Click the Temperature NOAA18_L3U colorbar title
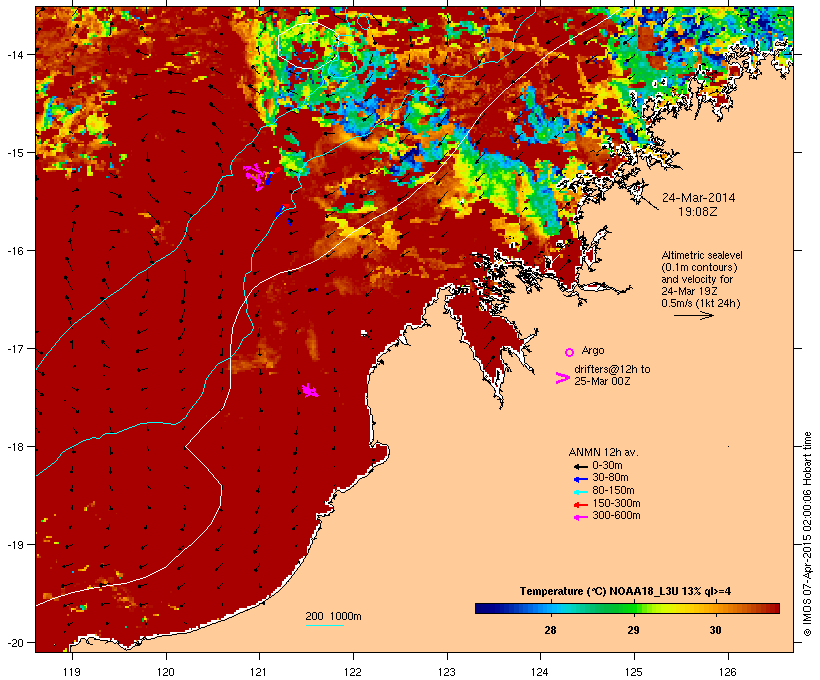Image resolution: width=820 pixels, height=680 pixels. (x=625, y=592)
